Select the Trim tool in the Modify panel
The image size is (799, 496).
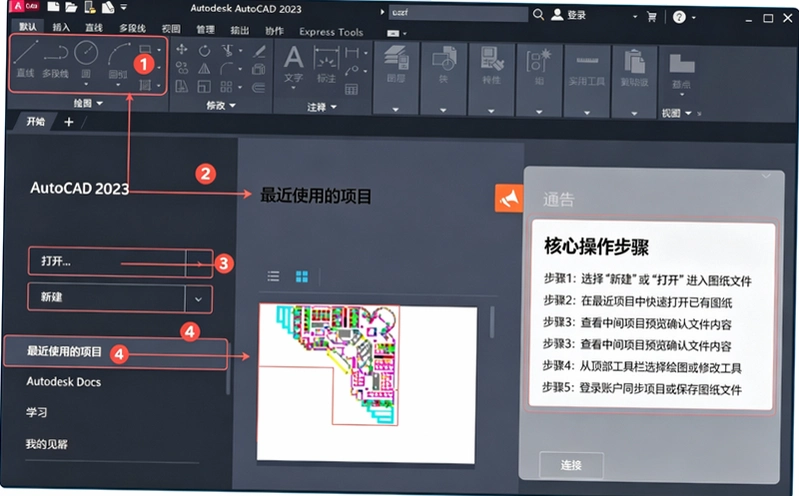tap(227, 50)
